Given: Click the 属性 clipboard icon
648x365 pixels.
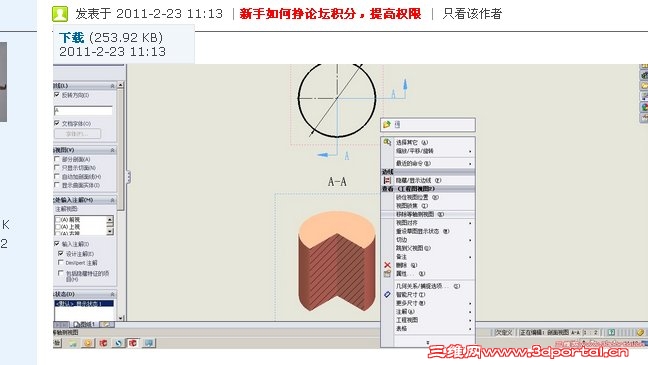Looking at the screenshot, I should [x=387, y=274].
